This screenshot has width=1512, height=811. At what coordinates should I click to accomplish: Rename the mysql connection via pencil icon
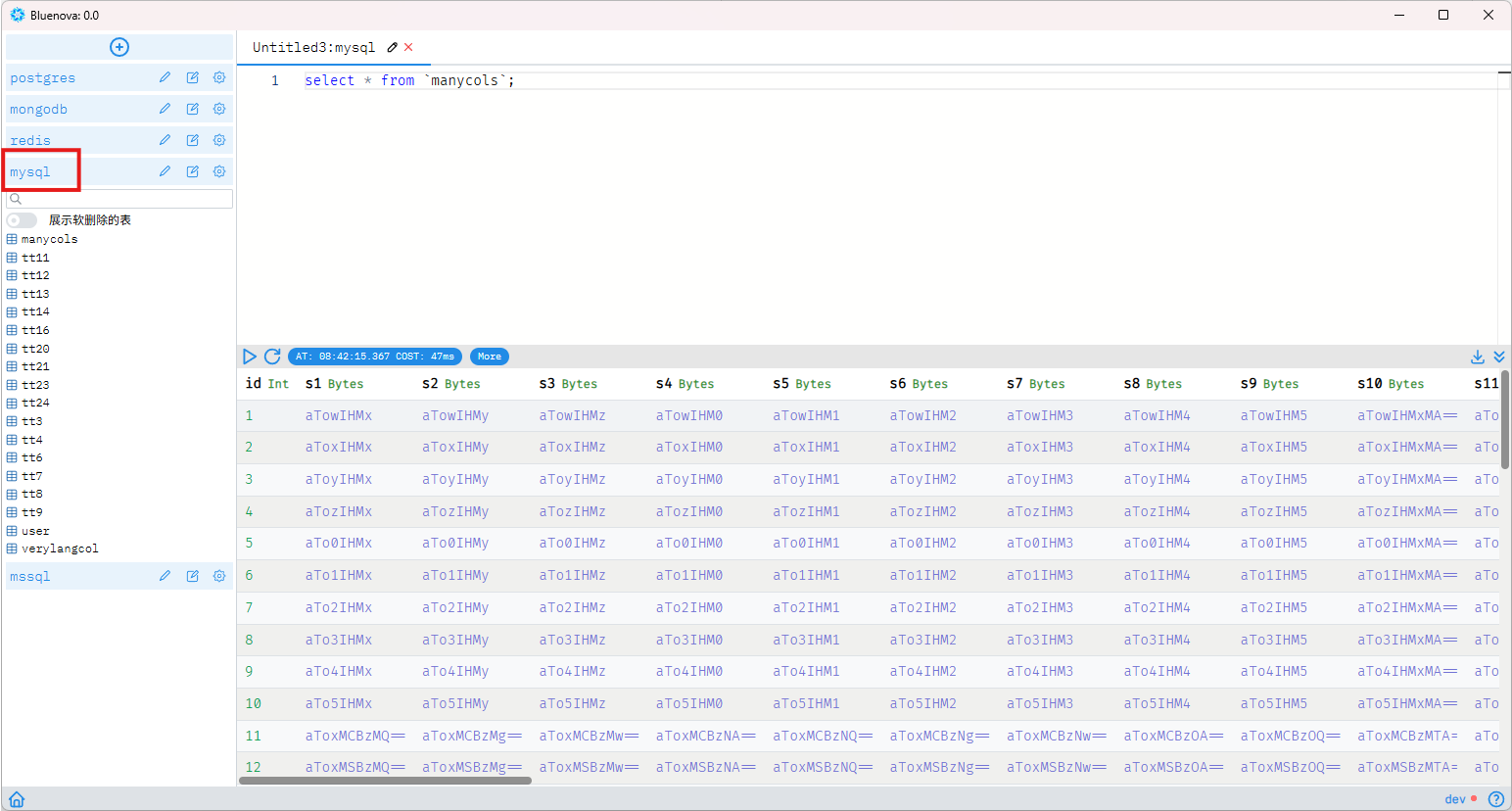(x=165, y=171)
